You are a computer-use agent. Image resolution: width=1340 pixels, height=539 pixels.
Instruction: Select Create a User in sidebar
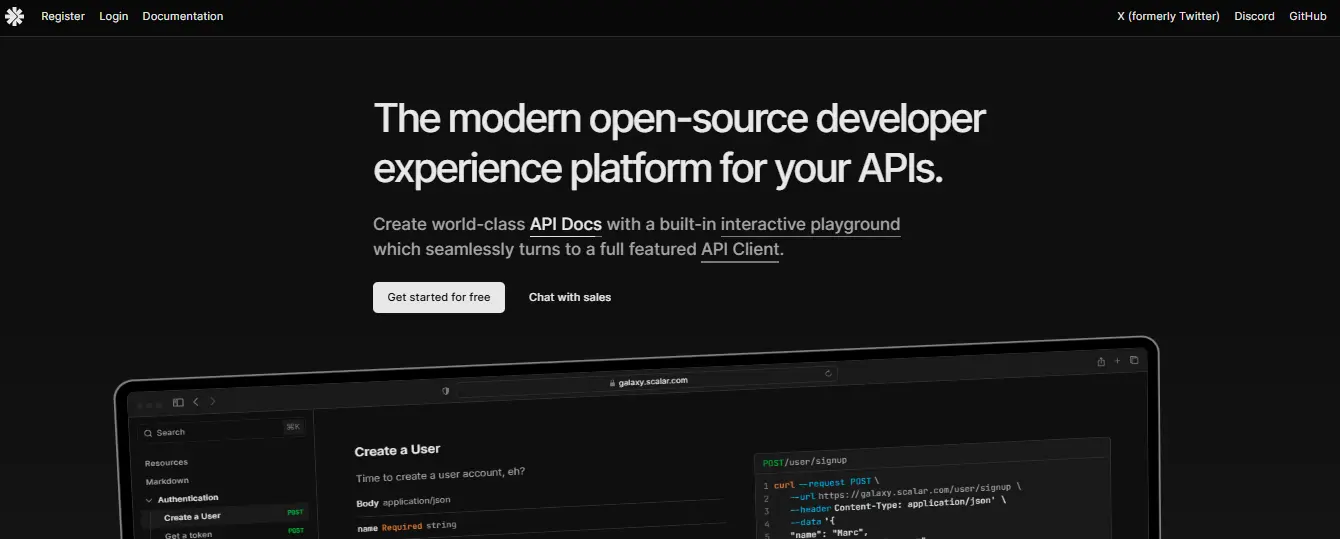[192, 516]
